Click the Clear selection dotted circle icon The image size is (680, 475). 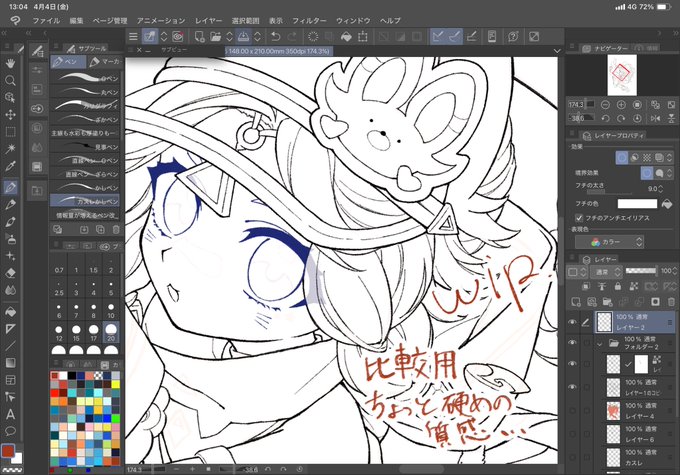tap(313, 36)
